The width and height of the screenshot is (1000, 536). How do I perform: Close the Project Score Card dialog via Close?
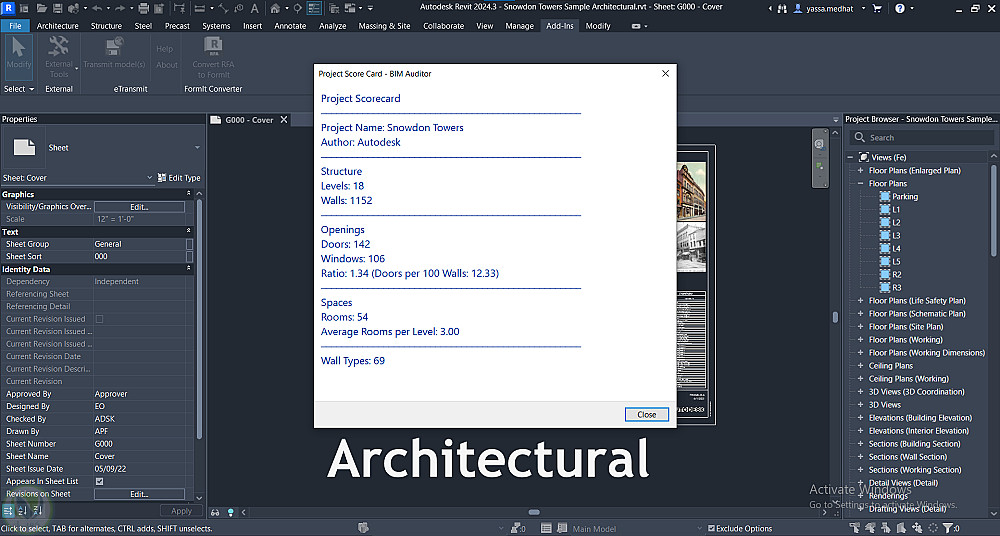(647, 414)
